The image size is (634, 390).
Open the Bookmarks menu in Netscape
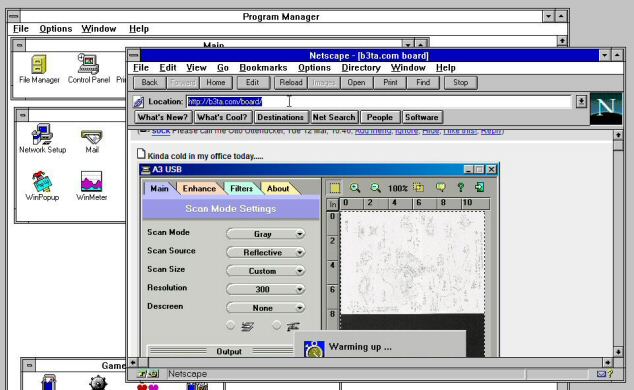click(263, 68)
